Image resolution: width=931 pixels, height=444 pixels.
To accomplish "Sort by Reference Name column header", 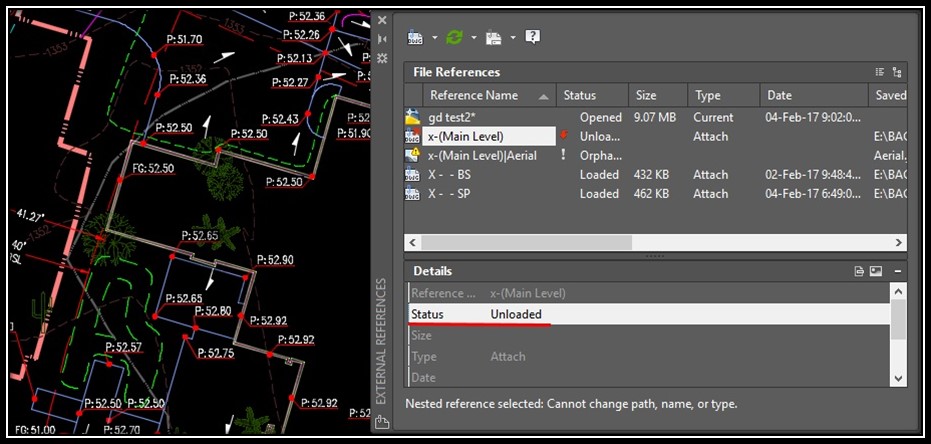I will pyautogui.click(x=489, y=95).
